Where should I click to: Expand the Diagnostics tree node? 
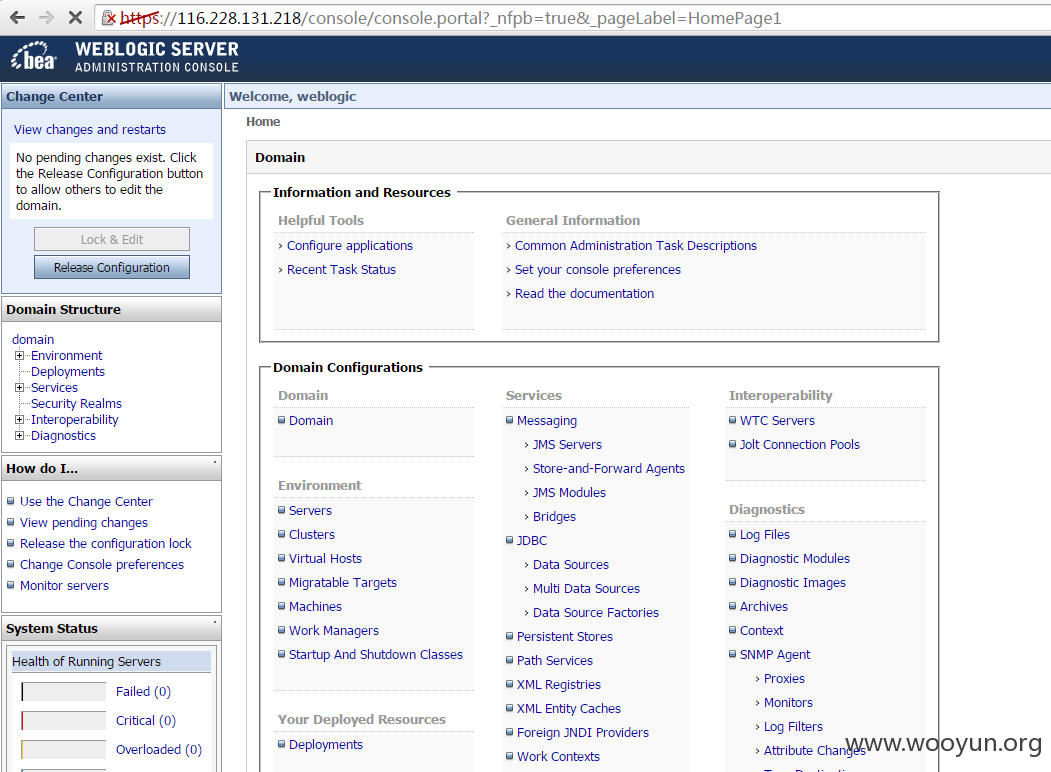tap(19, 436)
